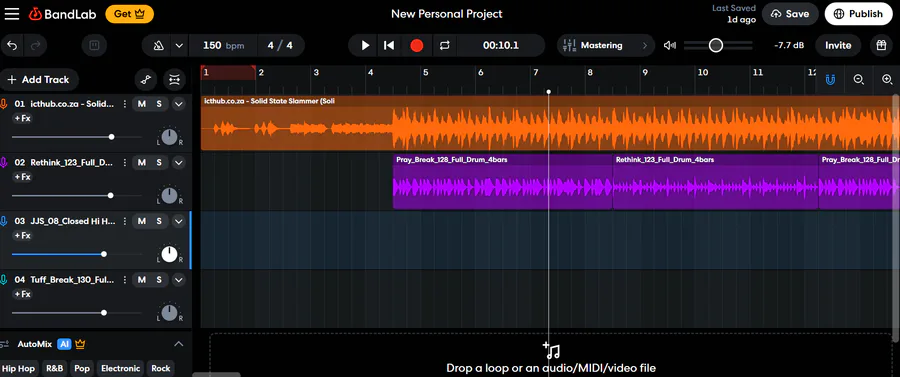The height and width of the screenshot is (377, 900).
Task: Click the master volume speaker icon
Action: 669,45
